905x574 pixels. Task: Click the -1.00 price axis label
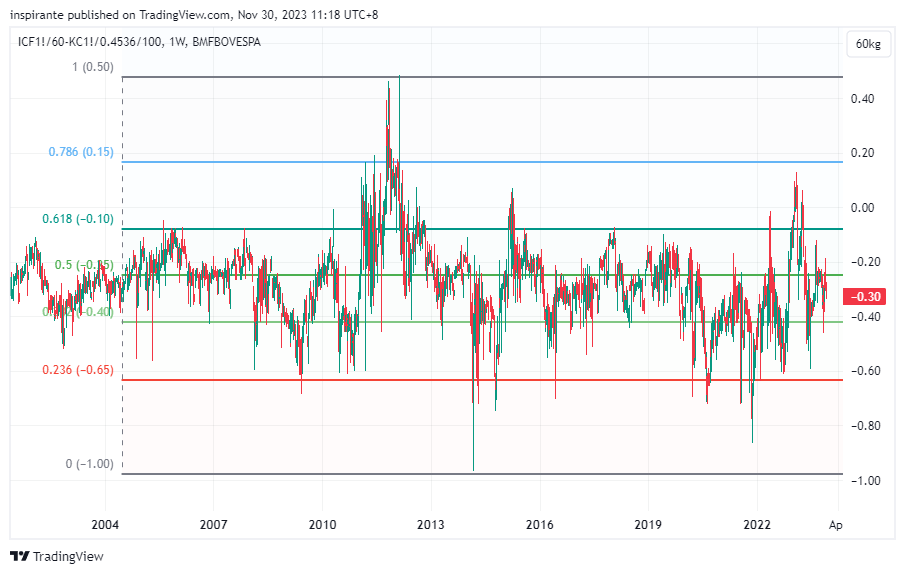(866, 481)
